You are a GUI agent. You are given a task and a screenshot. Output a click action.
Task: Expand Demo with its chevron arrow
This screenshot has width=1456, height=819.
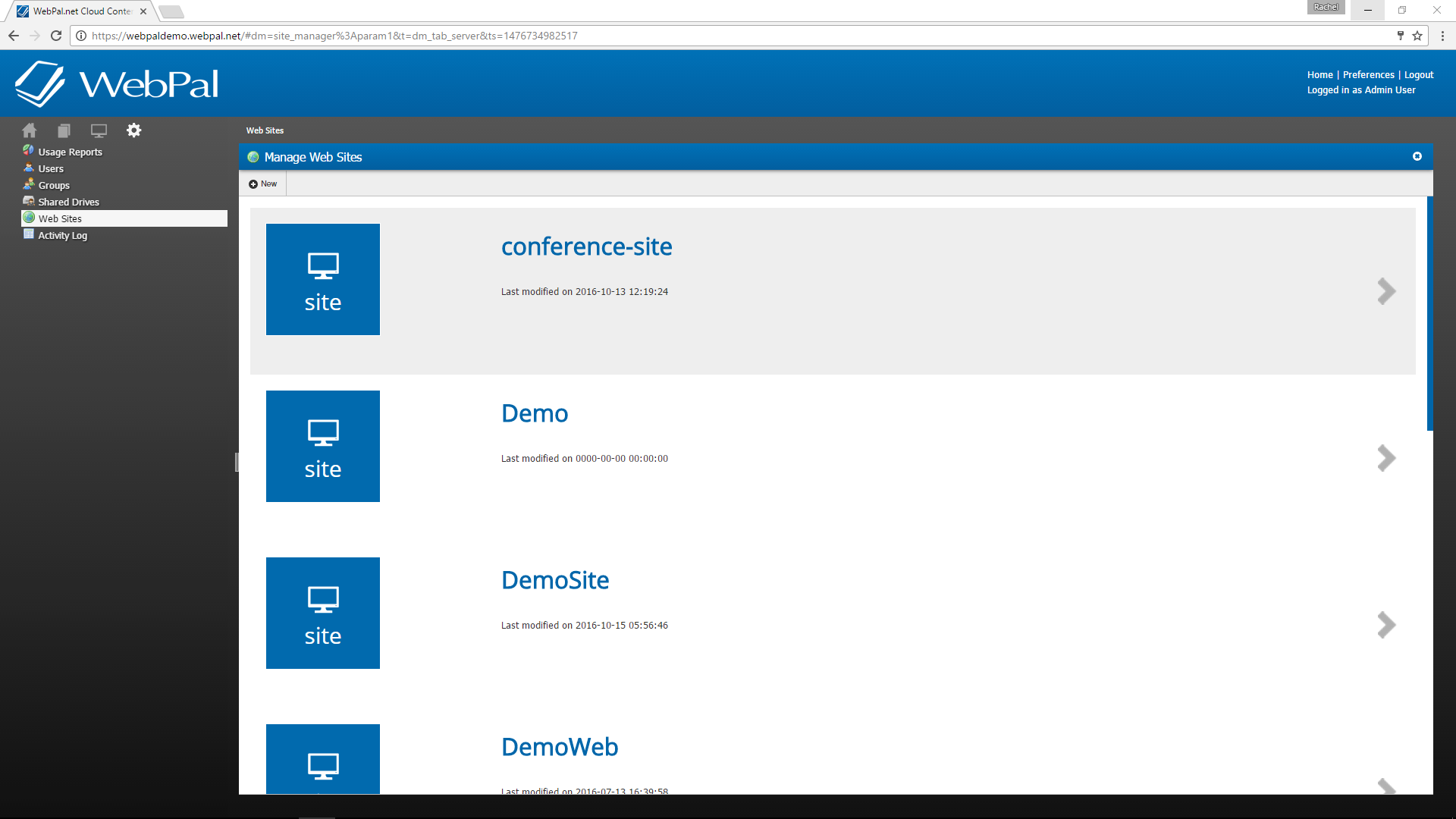coord(1386,458)
